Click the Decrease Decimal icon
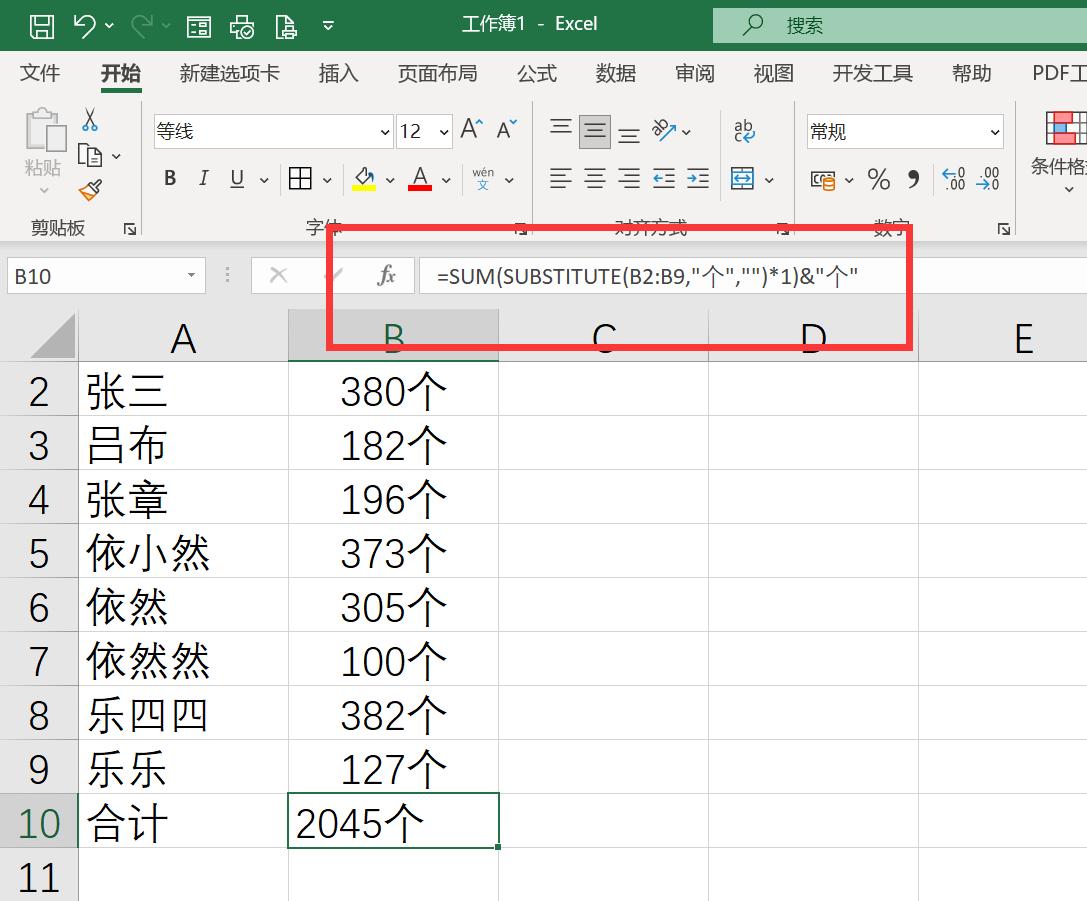 coord(989,180)
